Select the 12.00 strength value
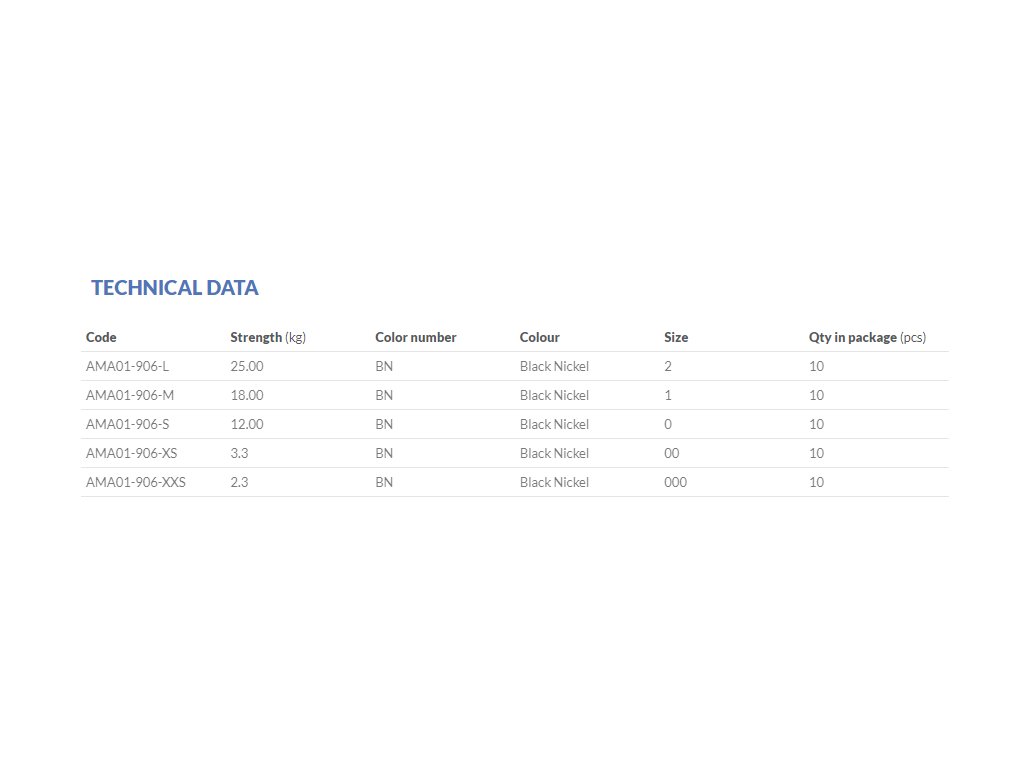Screen dimensions: 1024x768 pos(247,424)
